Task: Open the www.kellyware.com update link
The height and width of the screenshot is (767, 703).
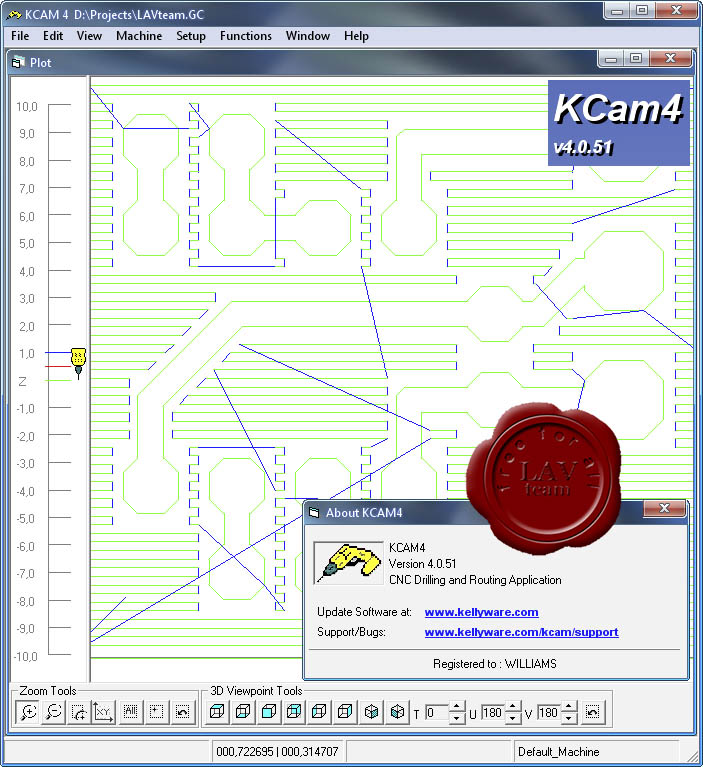Action: pos(481,612)
